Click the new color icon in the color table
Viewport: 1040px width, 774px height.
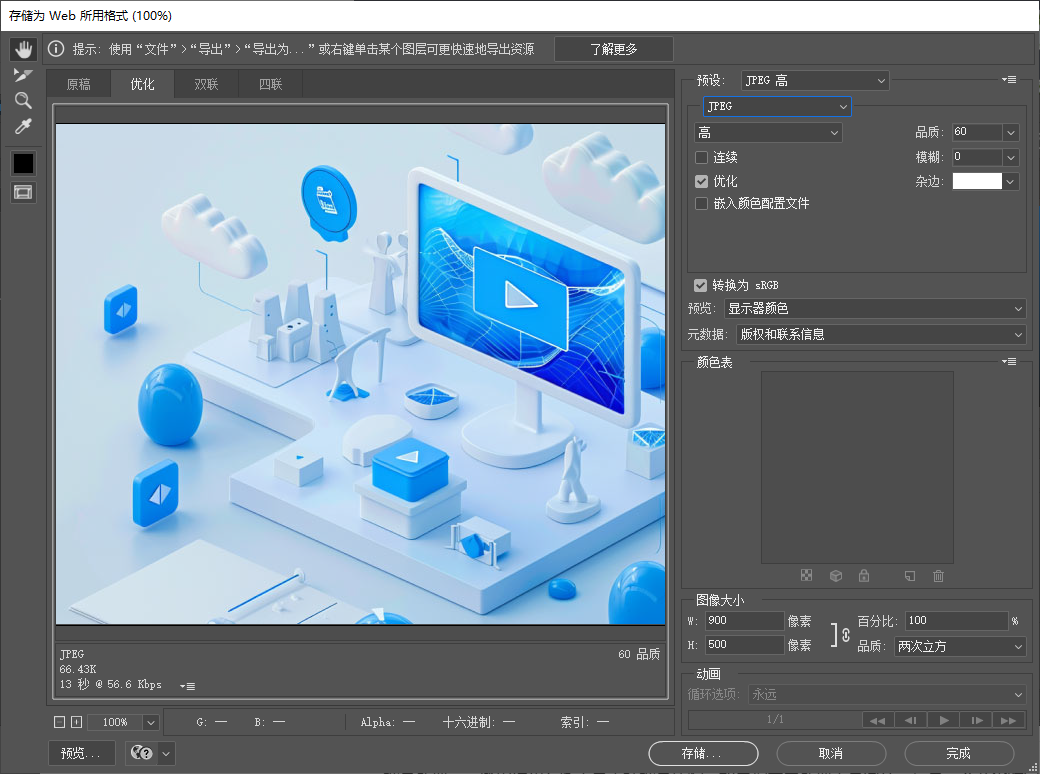coord(909,575)
